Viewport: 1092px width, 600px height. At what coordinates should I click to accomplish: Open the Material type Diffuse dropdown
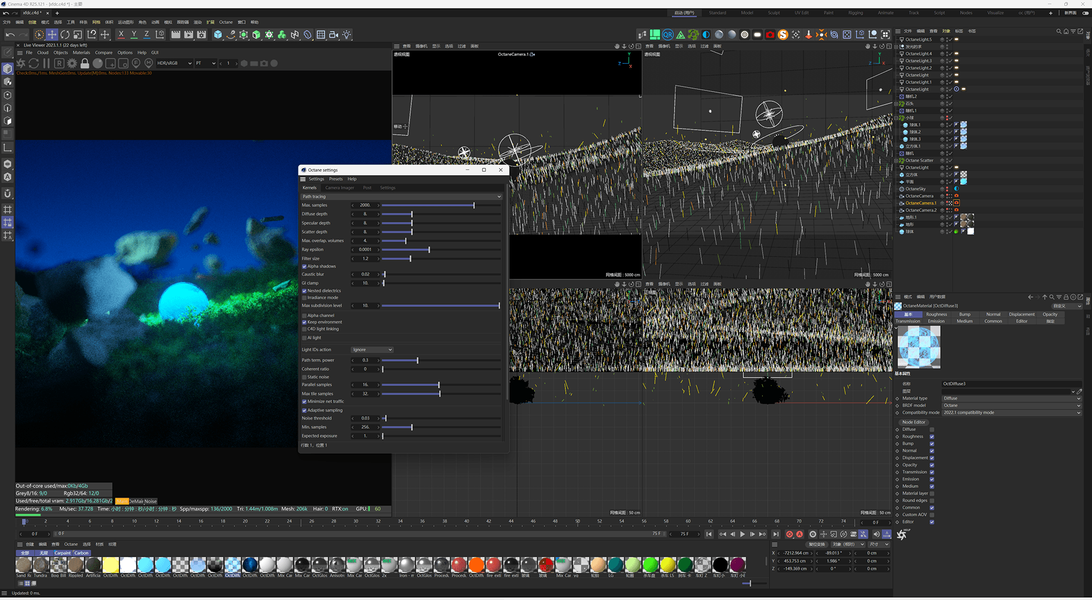[x=1011, y=398]
